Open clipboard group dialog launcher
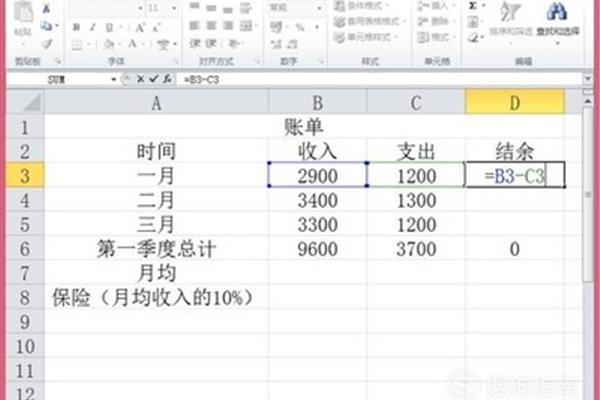The image size is (600, 400). [x=59, y=61]
